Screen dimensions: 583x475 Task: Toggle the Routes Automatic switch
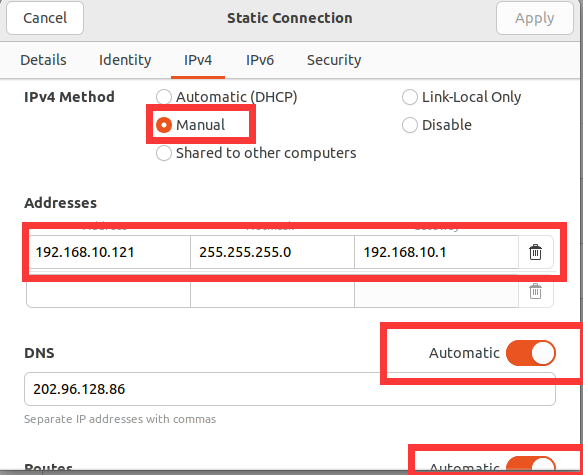(531, 465)
